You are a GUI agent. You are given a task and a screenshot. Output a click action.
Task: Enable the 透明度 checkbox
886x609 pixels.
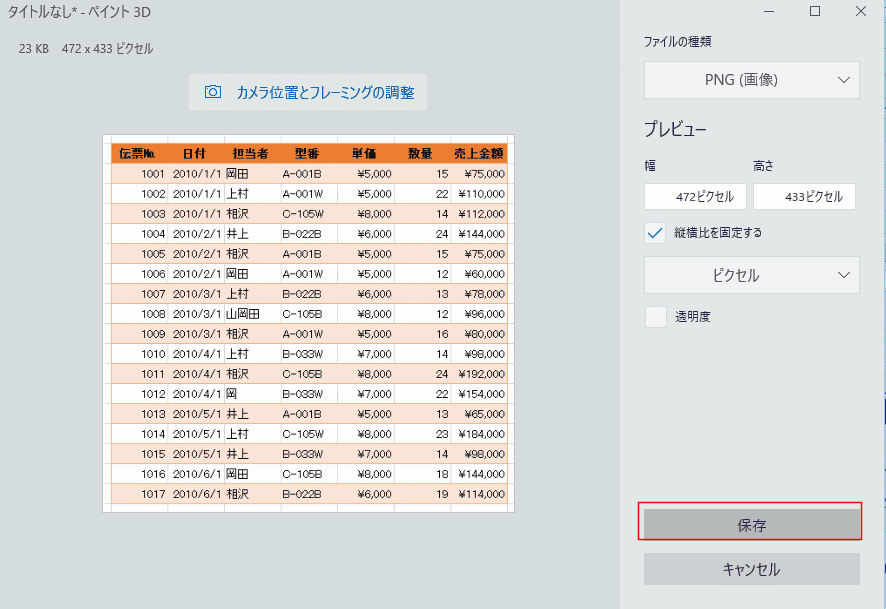655,317
